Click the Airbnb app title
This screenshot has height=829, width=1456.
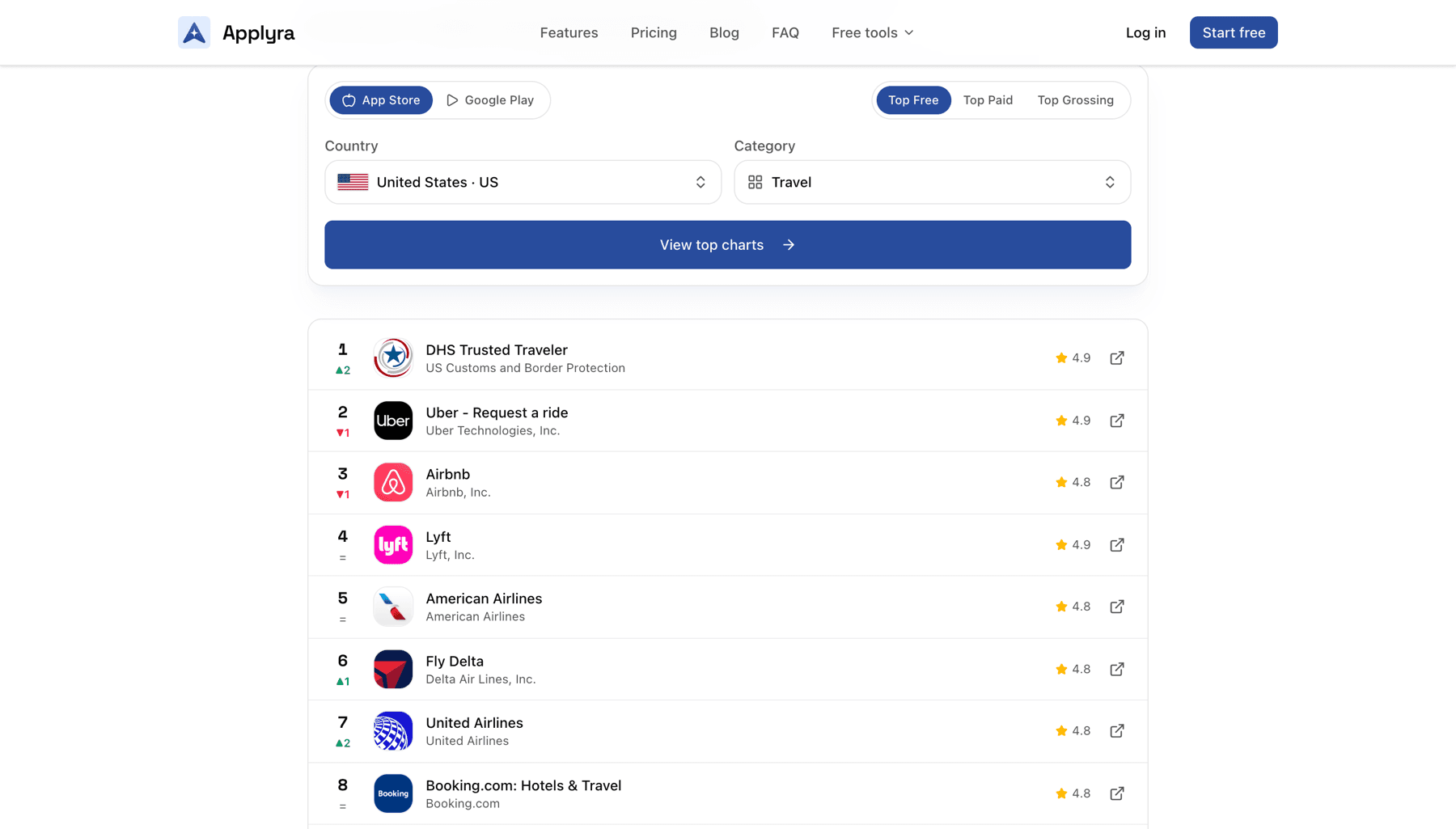(x=447, y=474)
